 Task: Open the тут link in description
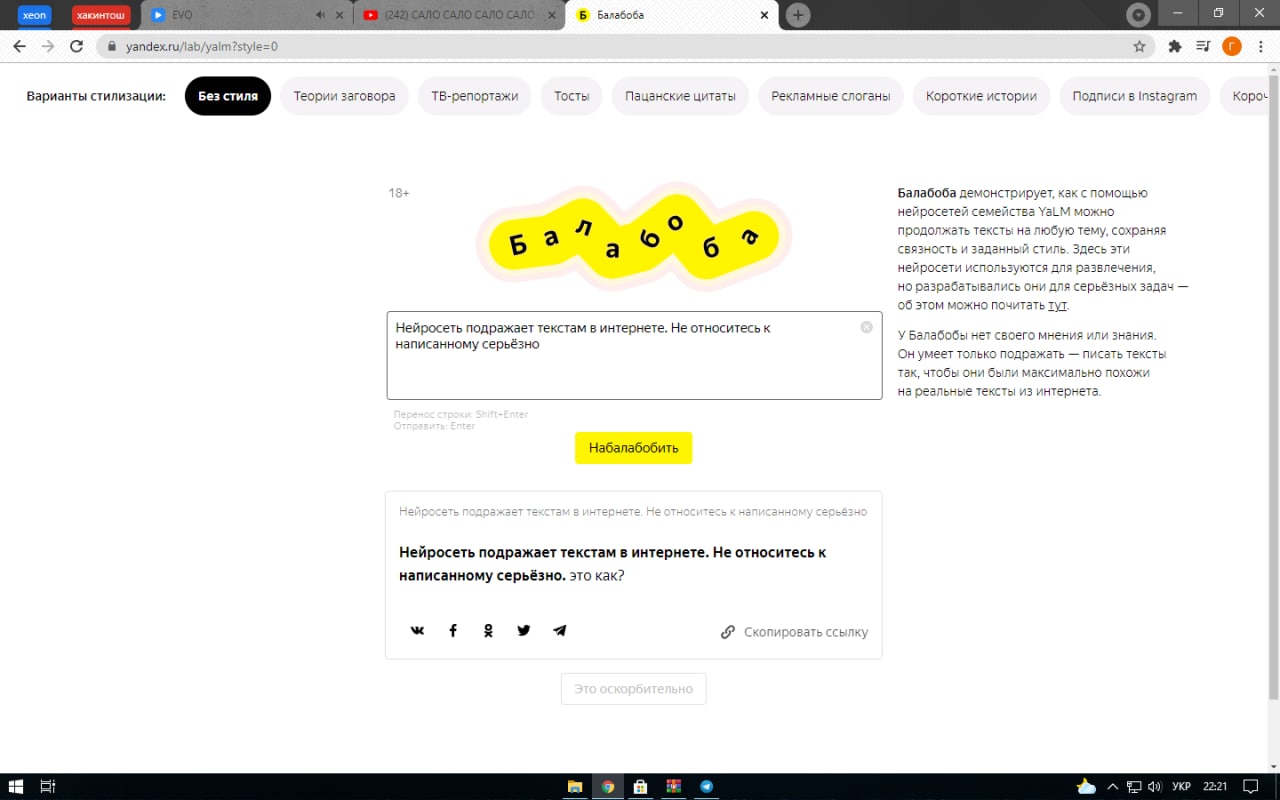tap(1057, 305)
